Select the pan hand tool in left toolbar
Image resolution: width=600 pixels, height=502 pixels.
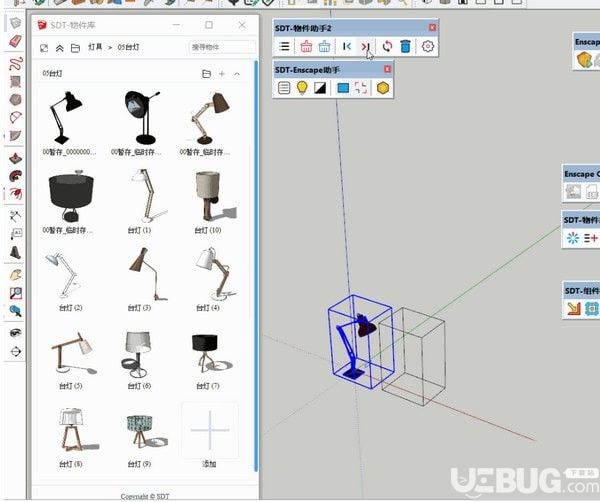(x=15, y=274)
